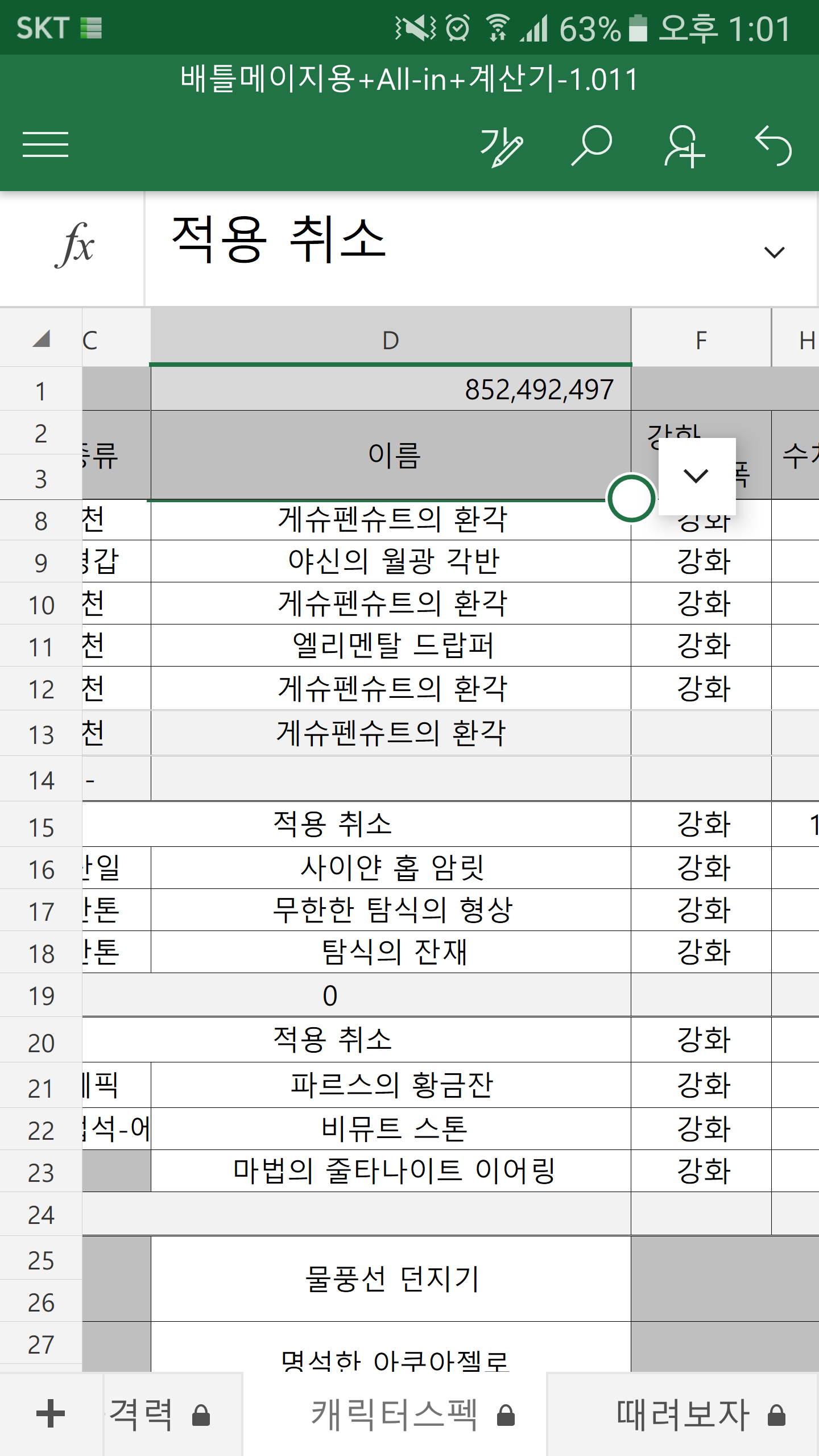The height and width of the screenshot is (1456, 819).
Task: Open the search magnifier tool
Action: pos(591,146)
